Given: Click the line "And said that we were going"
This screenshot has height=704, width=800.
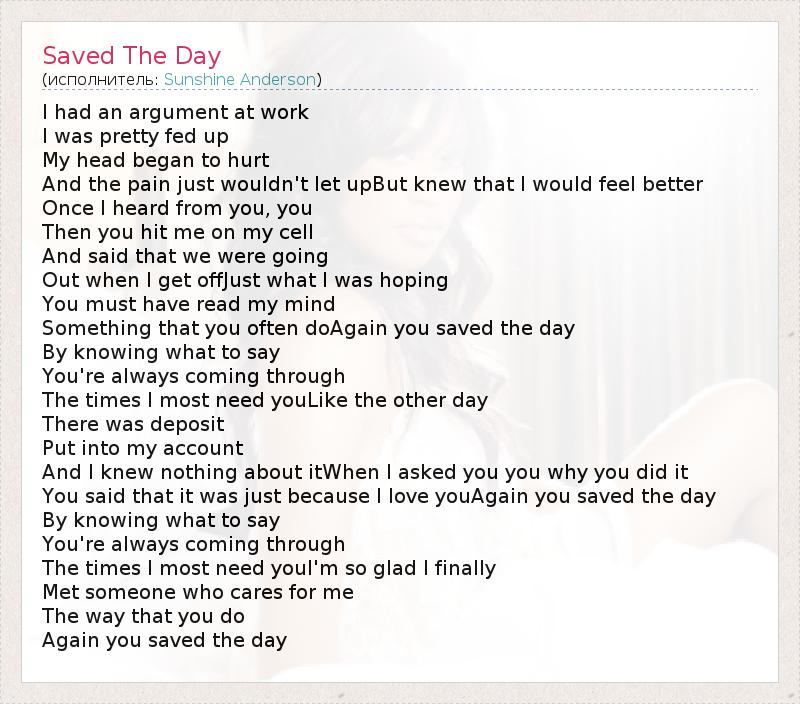Looking at the screenshot, I should pyautogui.click(x=185, y=256).
